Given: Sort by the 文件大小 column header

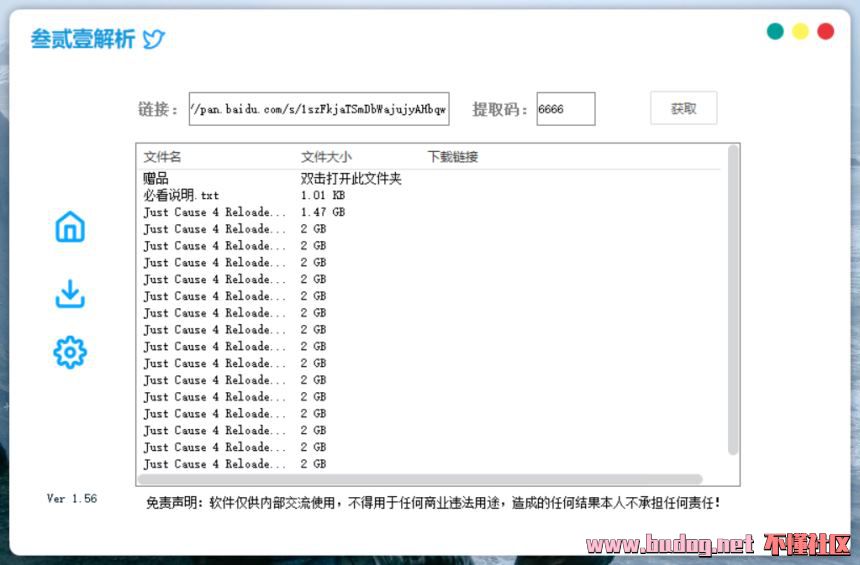Looking at the screenshot, I should pos(326,157).
